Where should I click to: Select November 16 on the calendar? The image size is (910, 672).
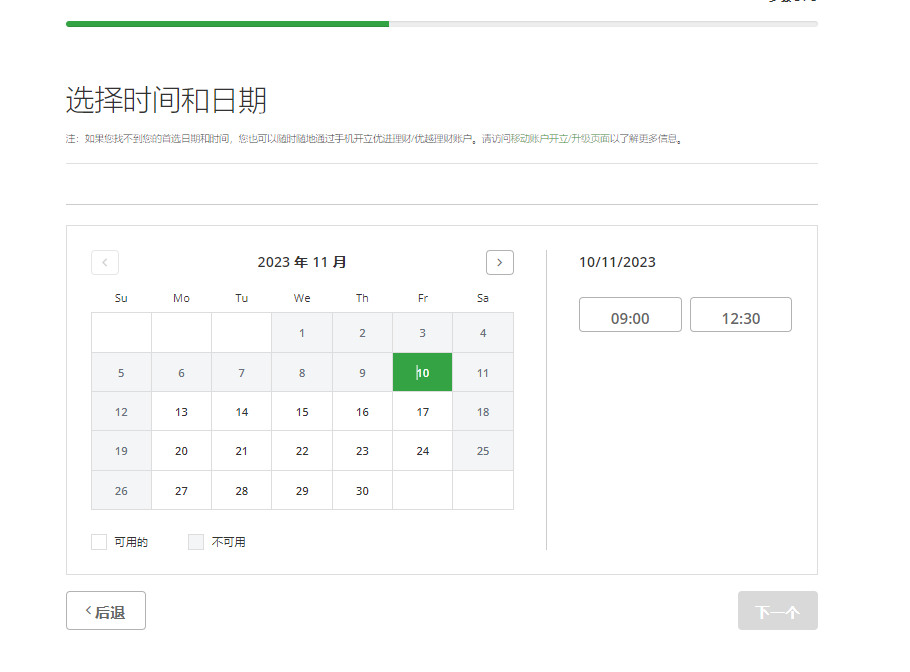(362, 412)
